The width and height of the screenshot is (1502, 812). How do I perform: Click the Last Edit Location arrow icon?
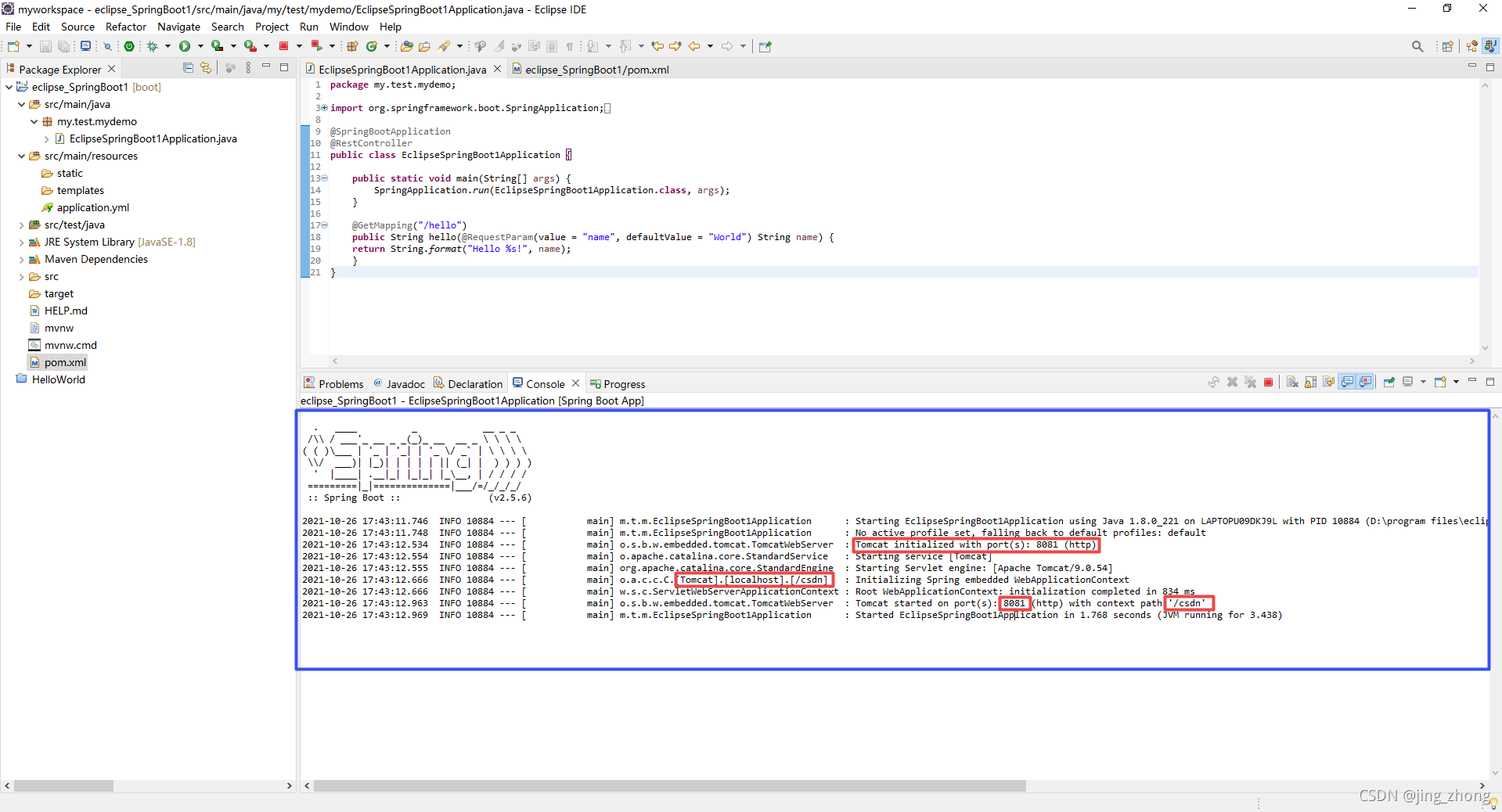tap(657, 46)
